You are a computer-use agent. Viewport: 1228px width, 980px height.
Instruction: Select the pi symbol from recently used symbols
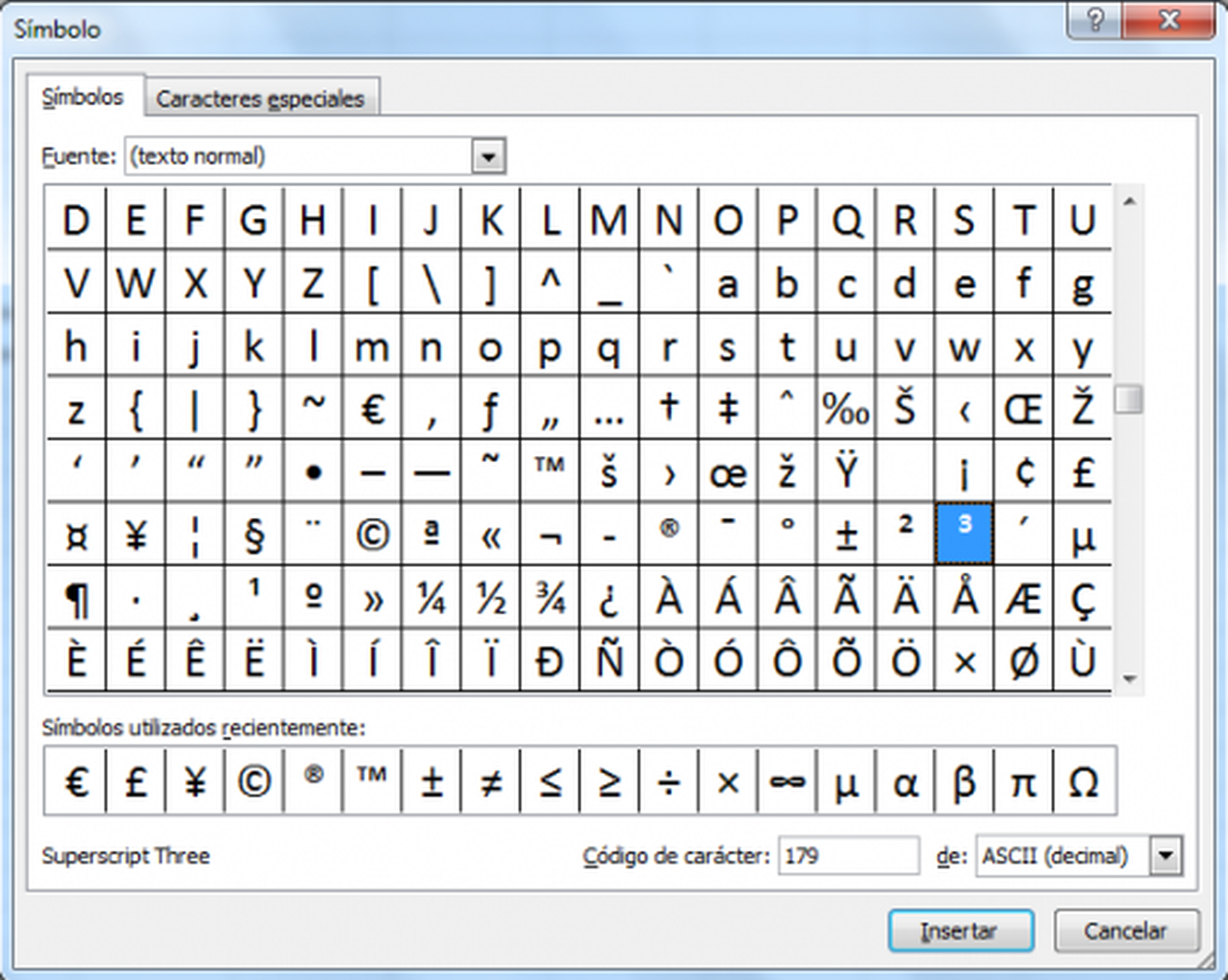click(1021, 780)
